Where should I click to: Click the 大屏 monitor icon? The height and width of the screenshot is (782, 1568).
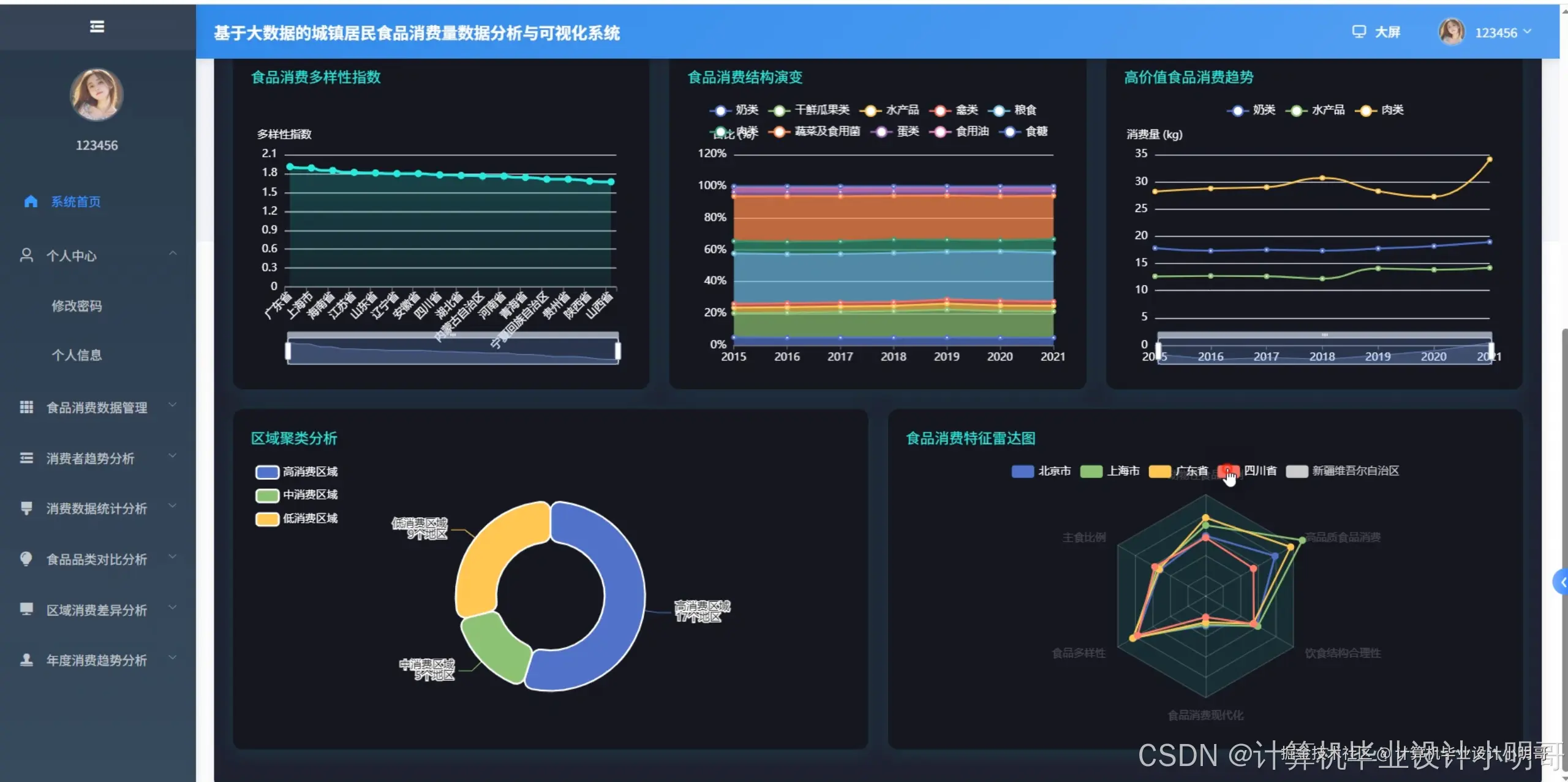1359,32
